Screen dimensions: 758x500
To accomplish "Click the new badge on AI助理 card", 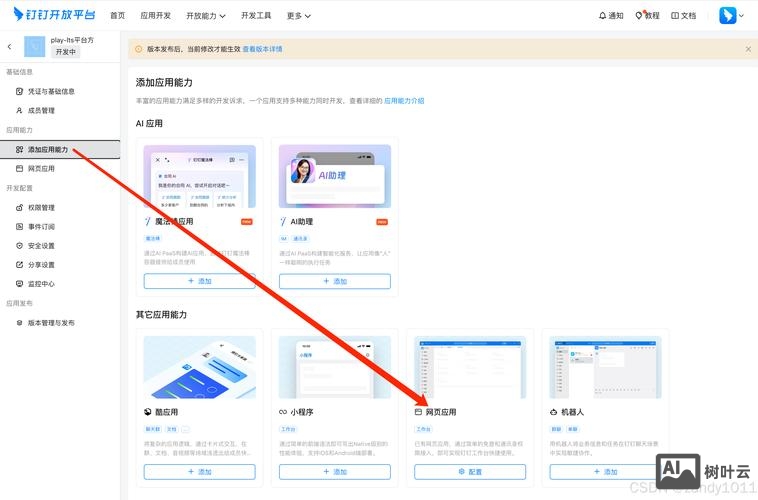I will click(x=382, y=222).
